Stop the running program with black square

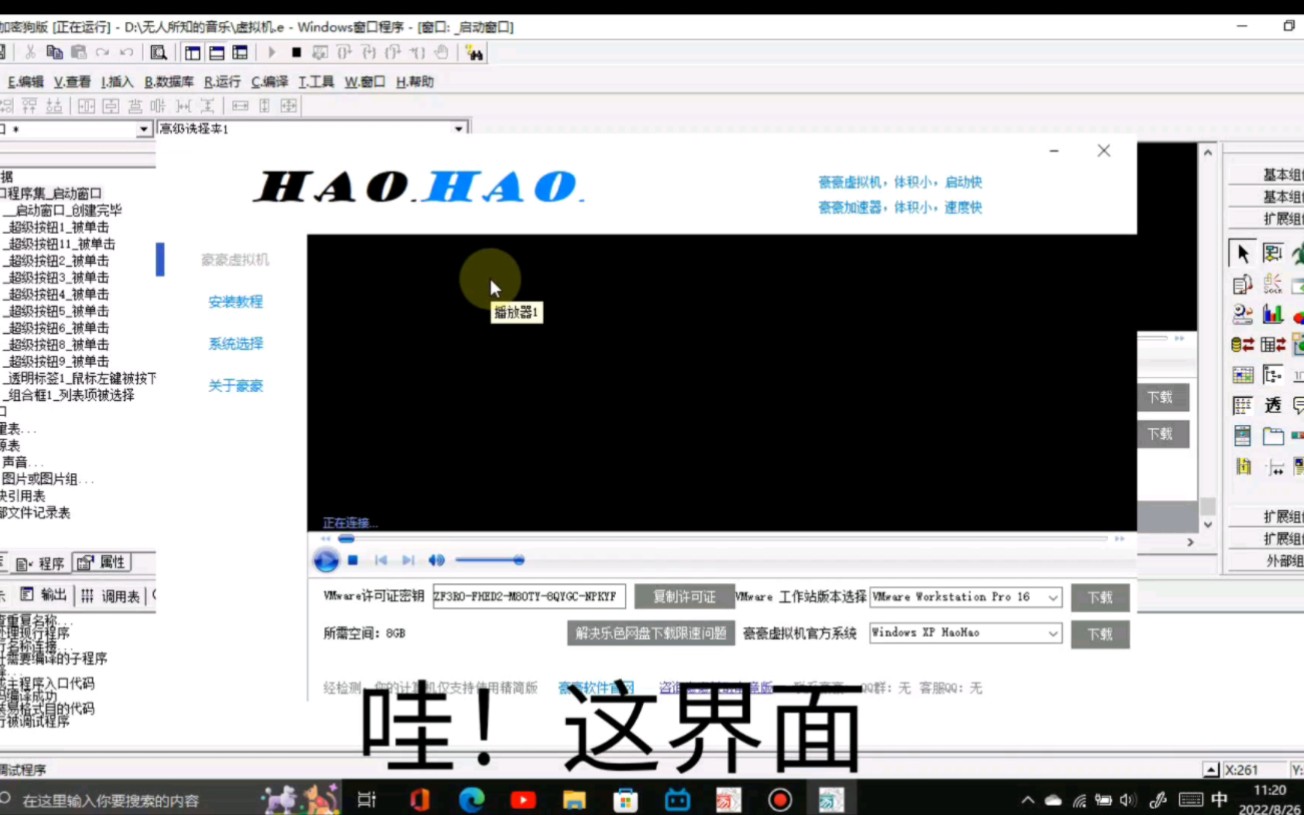[296, 52]
